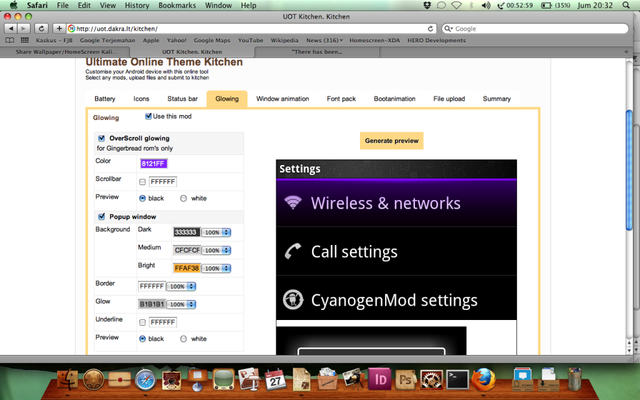Add a new Safari tab
The image size is (640, 400).
pyautogui.click(x=626, y=52)
